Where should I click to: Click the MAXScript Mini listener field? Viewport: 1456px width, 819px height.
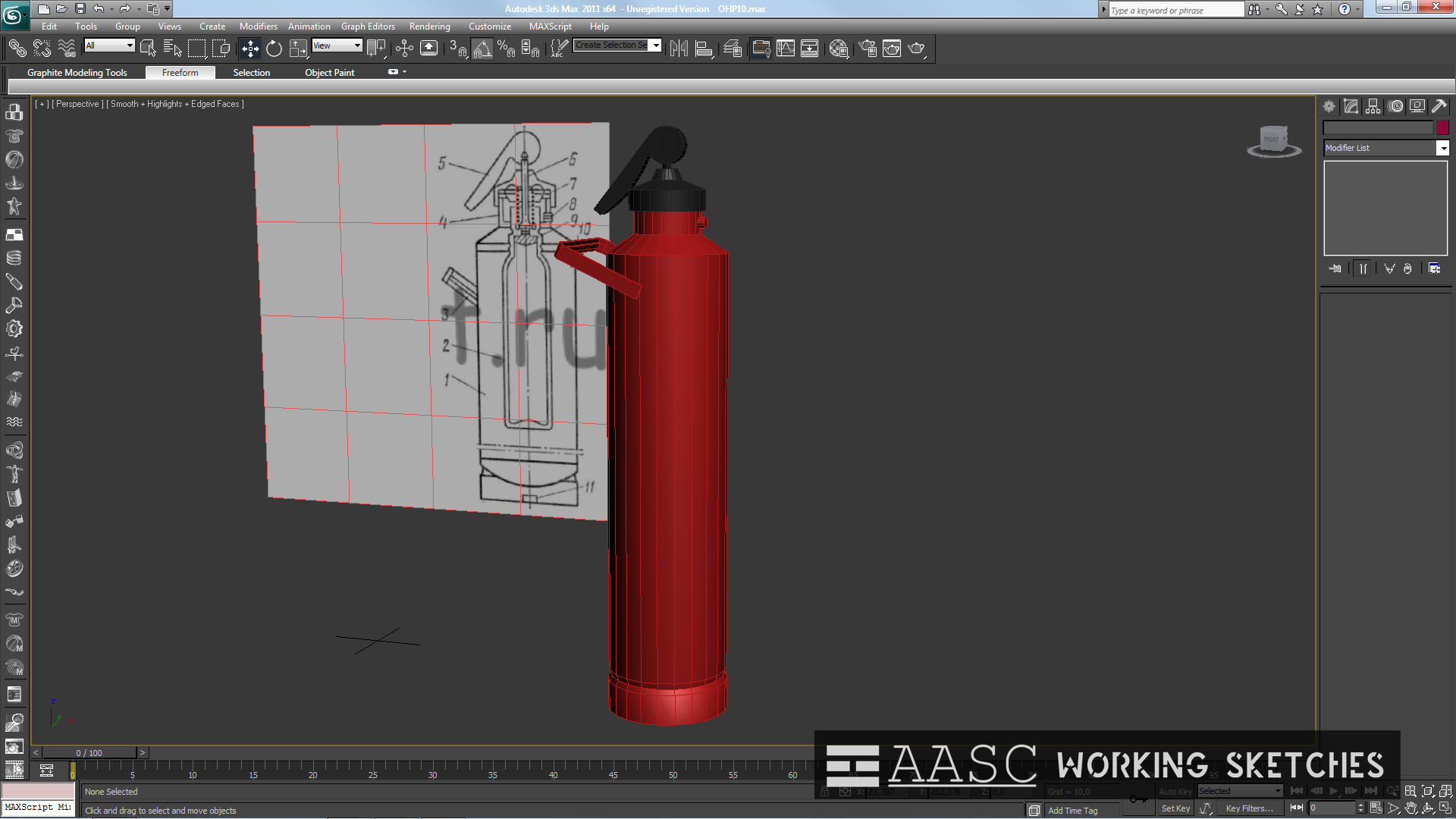[38, 808]
